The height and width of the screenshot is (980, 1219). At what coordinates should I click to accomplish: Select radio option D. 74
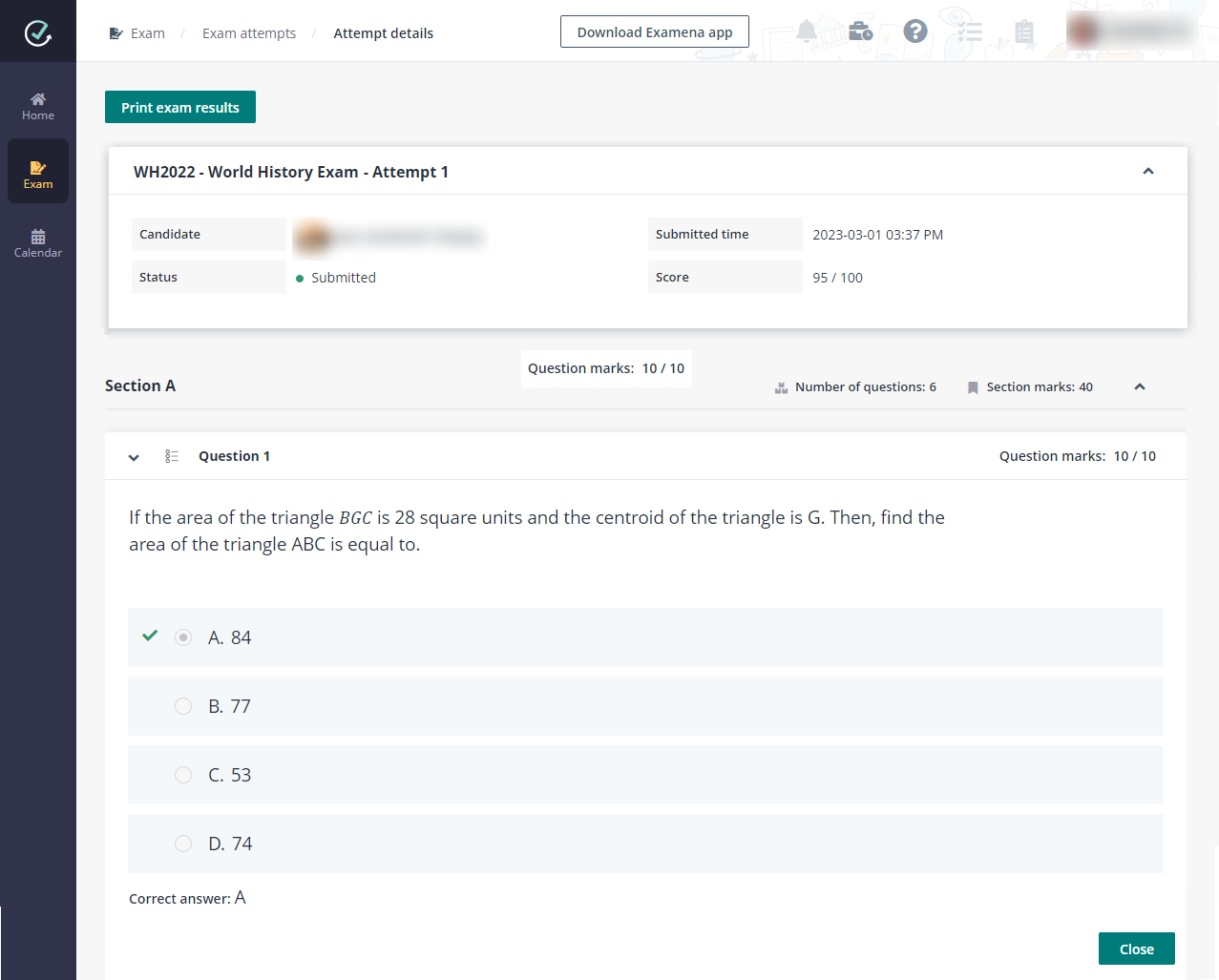pos(183,844)
